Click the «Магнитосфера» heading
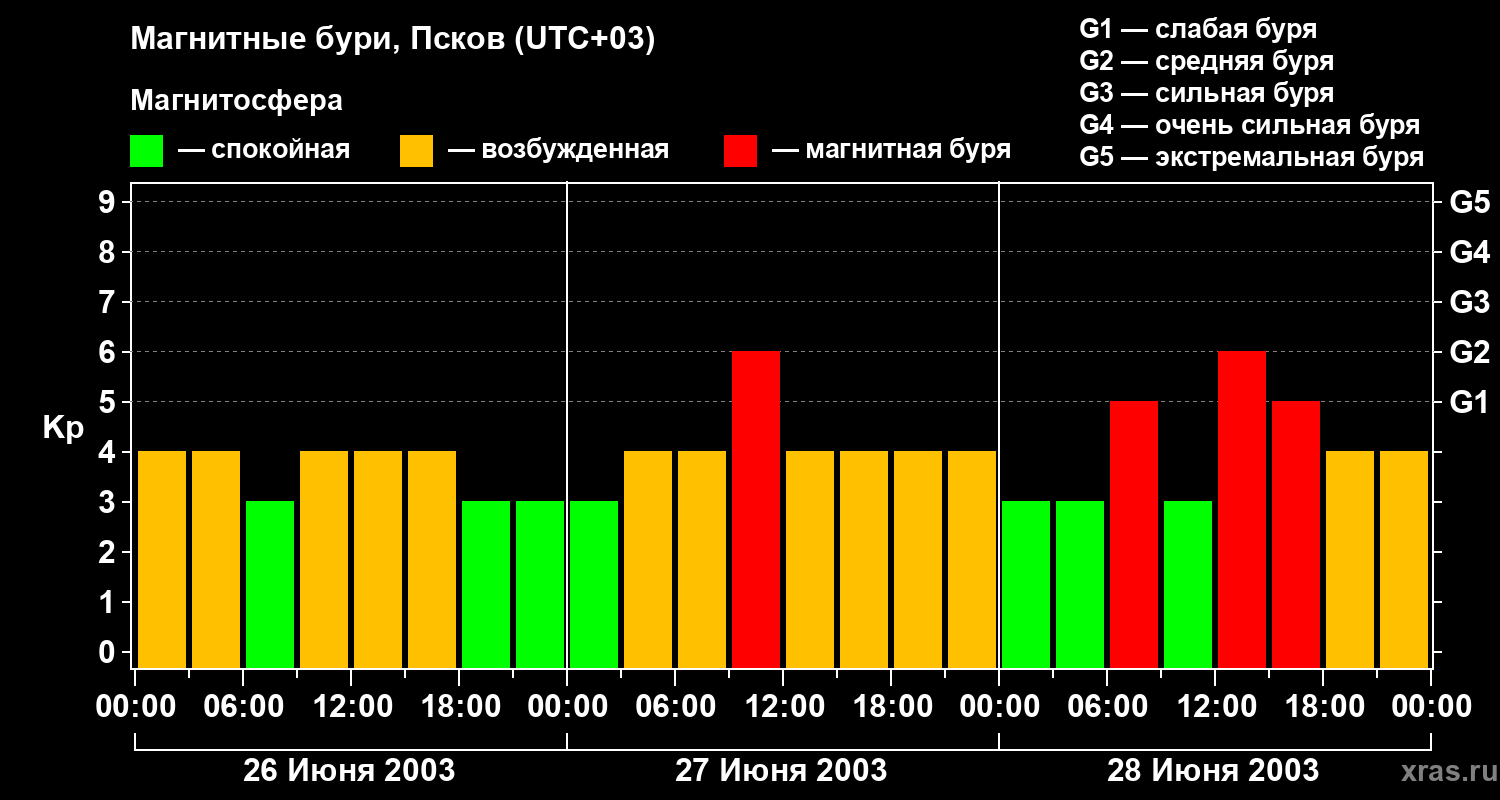Image resolution: width=1500 pixels, height=800 pixels. point(236,101)
